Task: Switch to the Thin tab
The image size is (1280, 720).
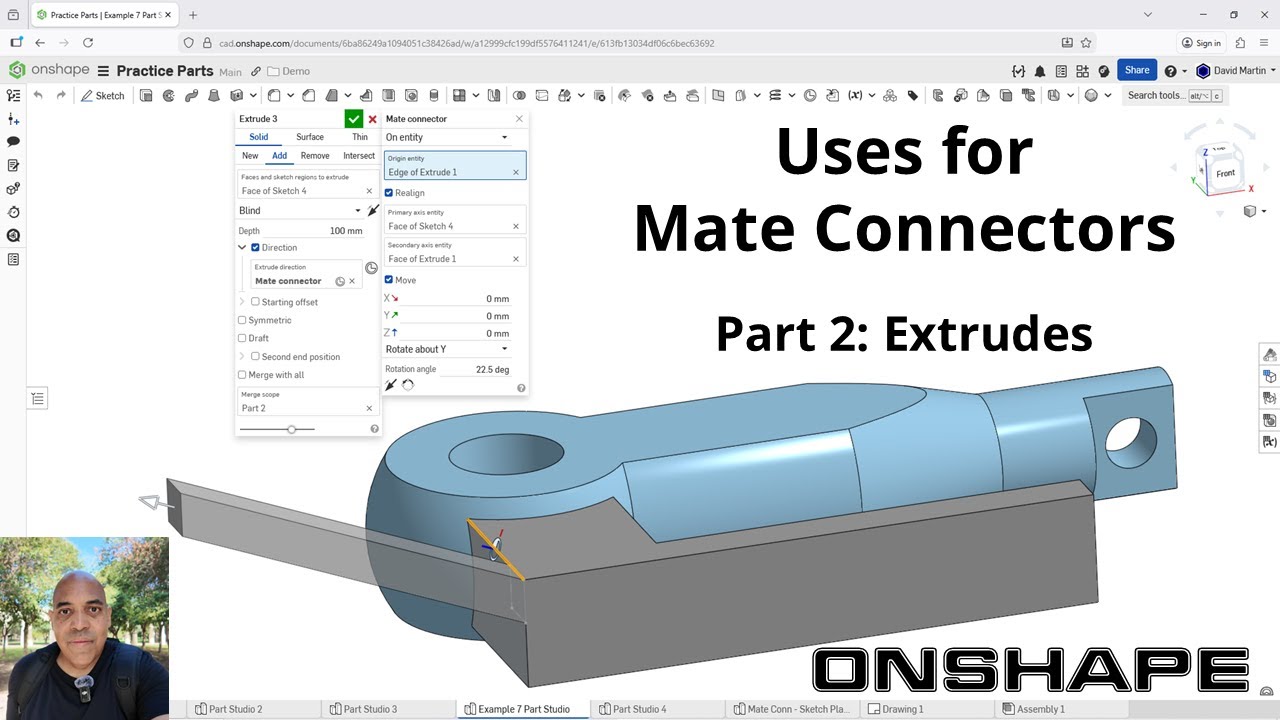Action: click(x=360, y=137)
